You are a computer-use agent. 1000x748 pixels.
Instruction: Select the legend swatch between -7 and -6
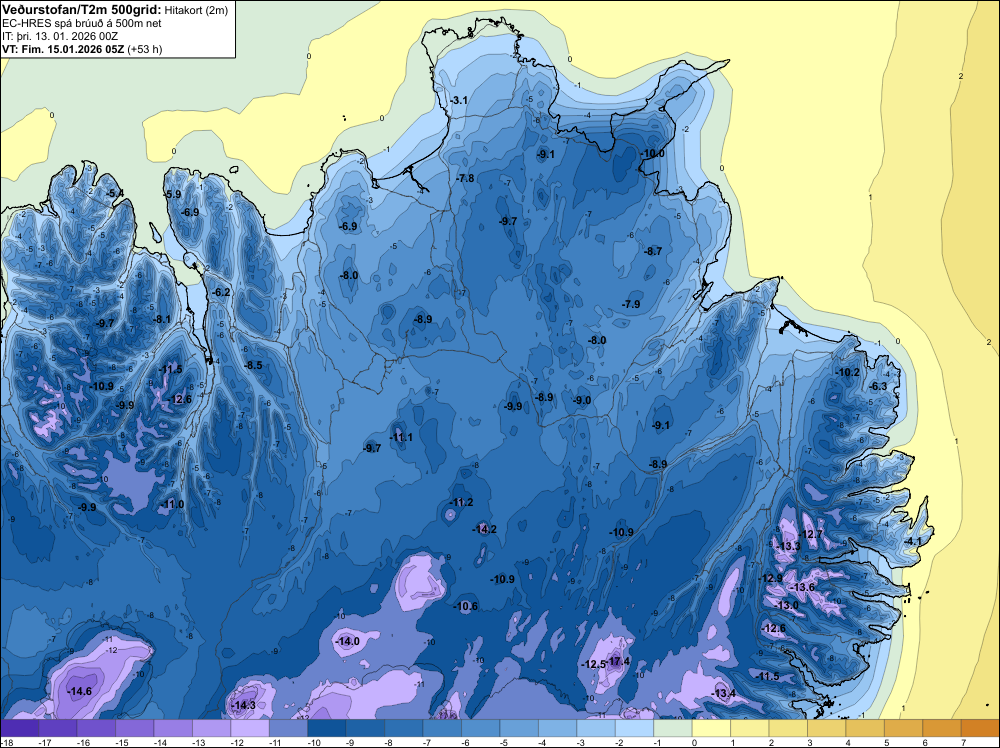click(443, 728)
